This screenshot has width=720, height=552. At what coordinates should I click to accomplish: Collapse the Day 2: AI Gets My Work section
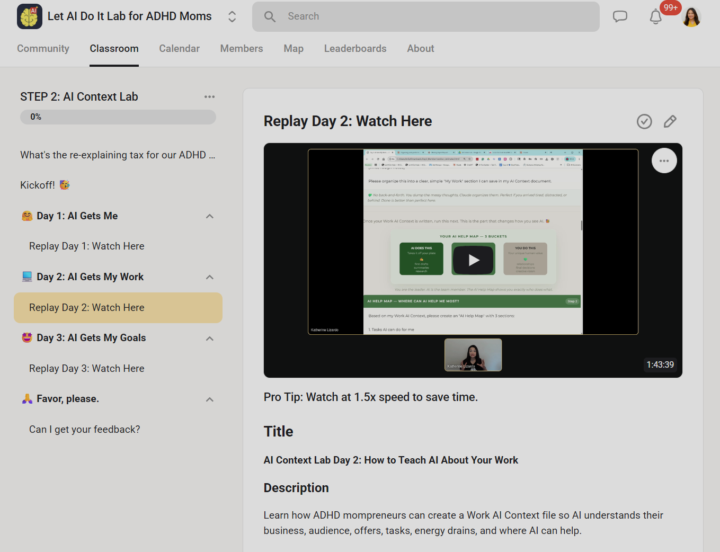click(x=209, y=277)
